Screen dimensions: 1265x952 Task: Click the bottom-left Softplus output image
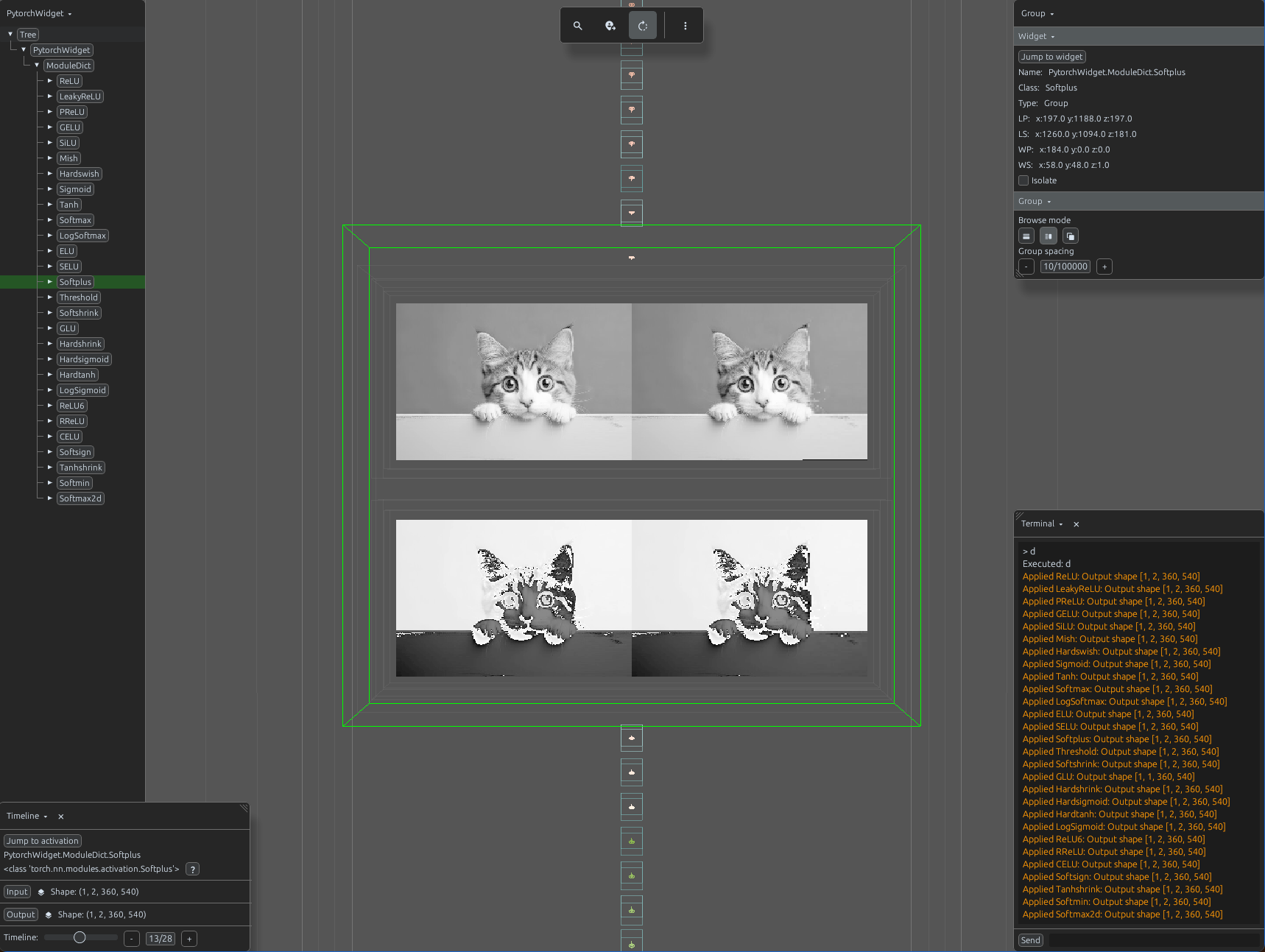(x=514, y=598)
